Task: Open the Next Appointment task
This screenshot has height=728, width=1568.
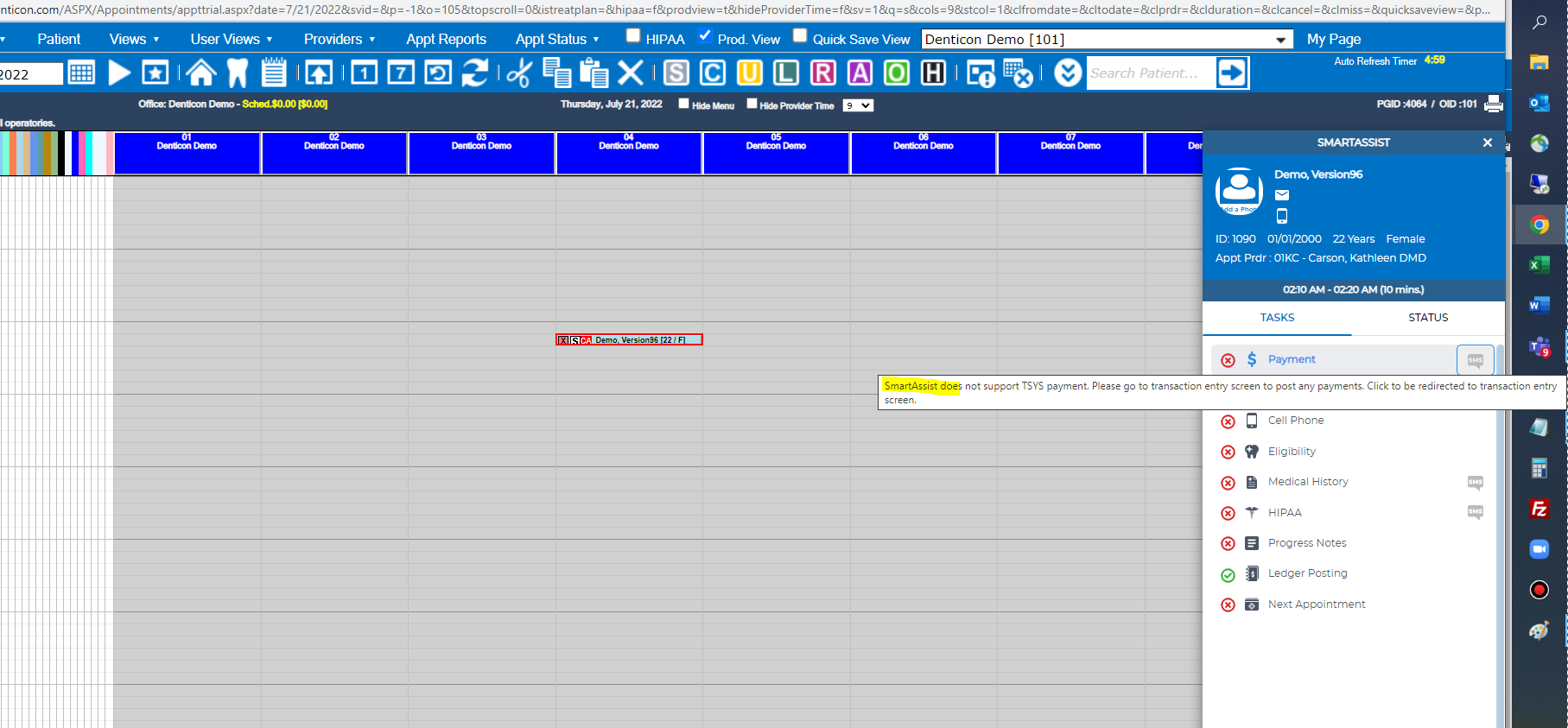Action: coord(1317,605)
